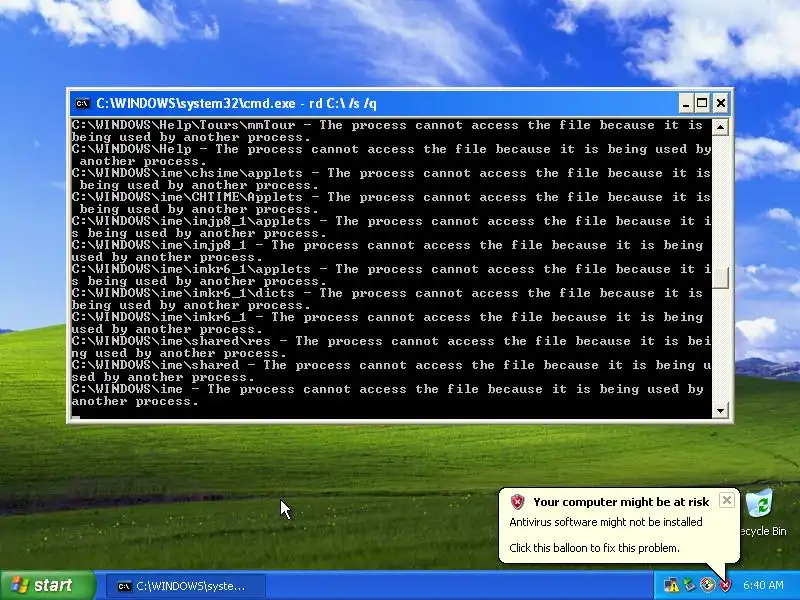Screen dimensions: 800x600
Task: Click the 6:40 AM taskbar clock
Action: 763,585
